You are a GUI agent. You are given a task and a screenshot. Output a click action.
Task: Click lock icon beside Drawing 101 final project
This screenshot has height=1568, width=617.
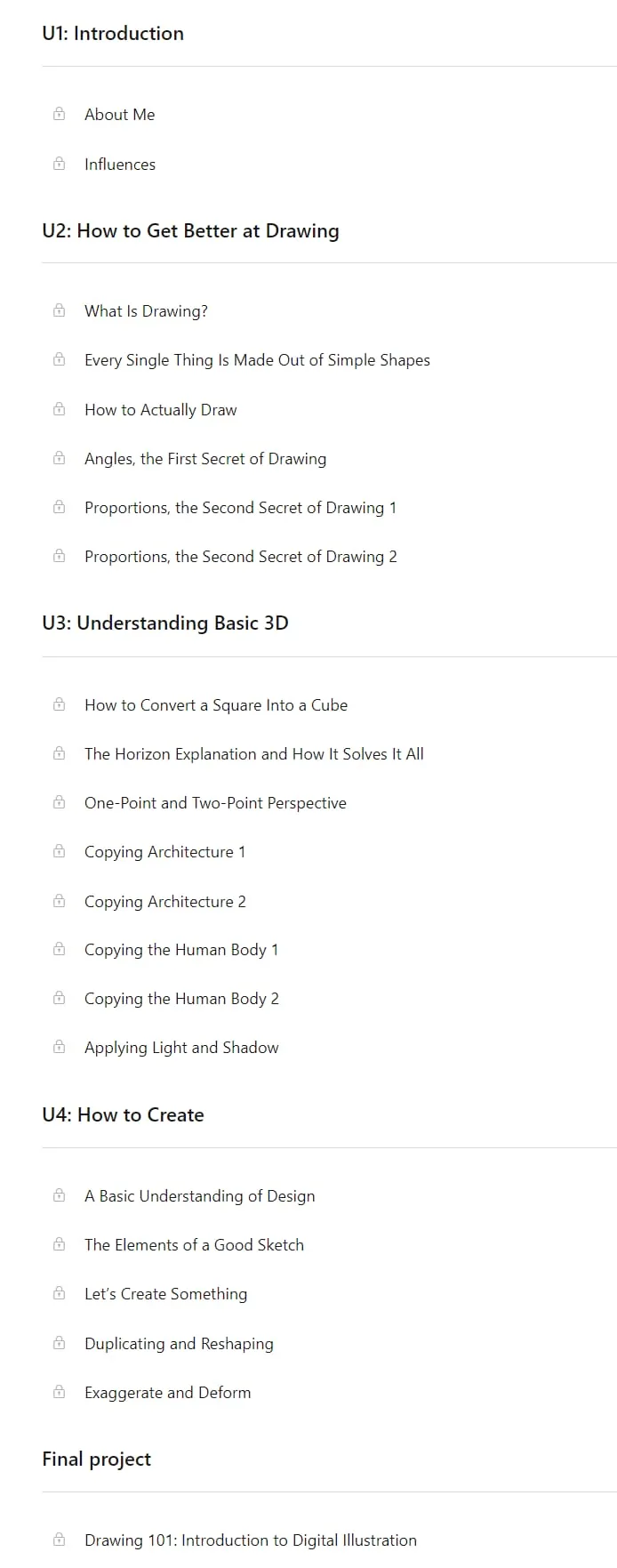pos(59,1540)
